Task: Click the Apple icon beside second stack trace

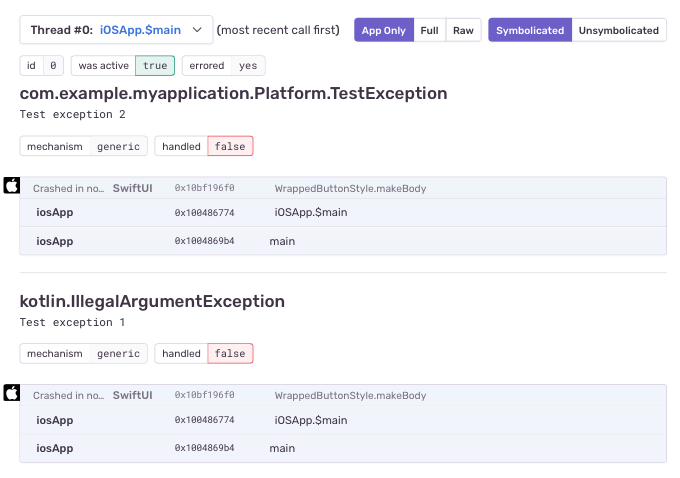Action: (12, 392)
